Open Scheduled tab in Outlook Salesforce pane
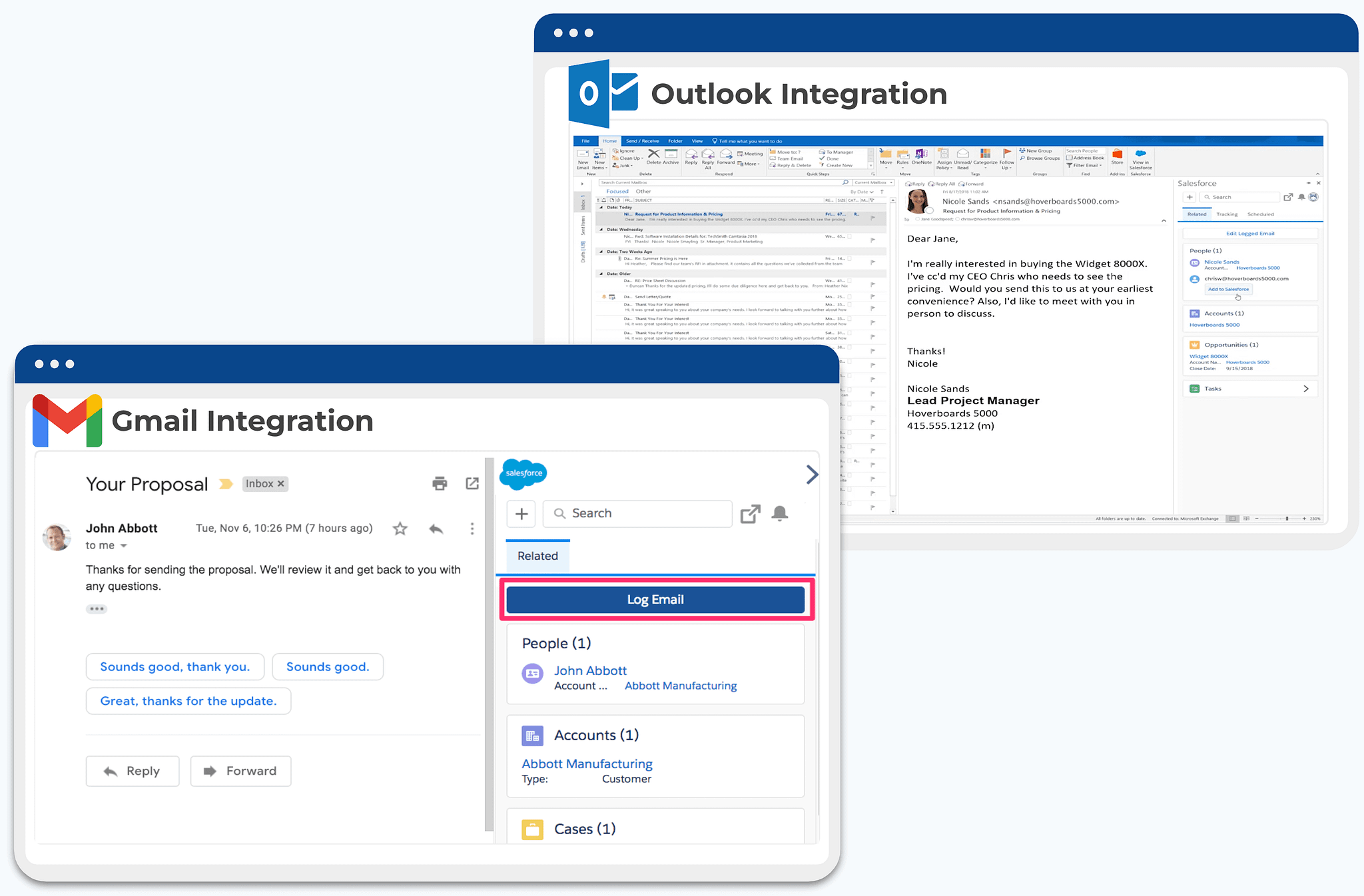 (1260, 214)
